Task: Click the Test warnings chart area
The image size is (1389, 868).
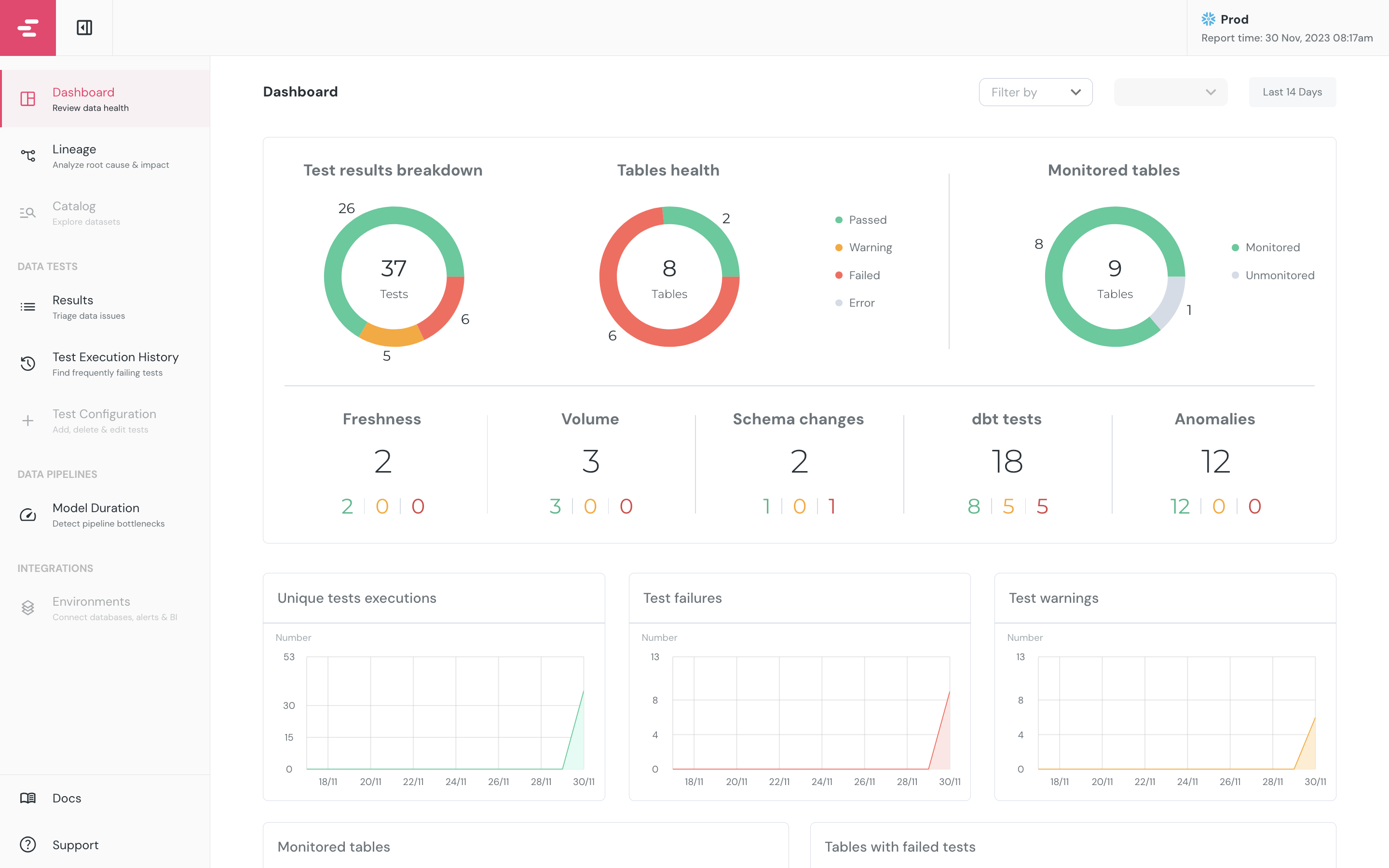Action: pyautogui.click(x=1177, y=712)
